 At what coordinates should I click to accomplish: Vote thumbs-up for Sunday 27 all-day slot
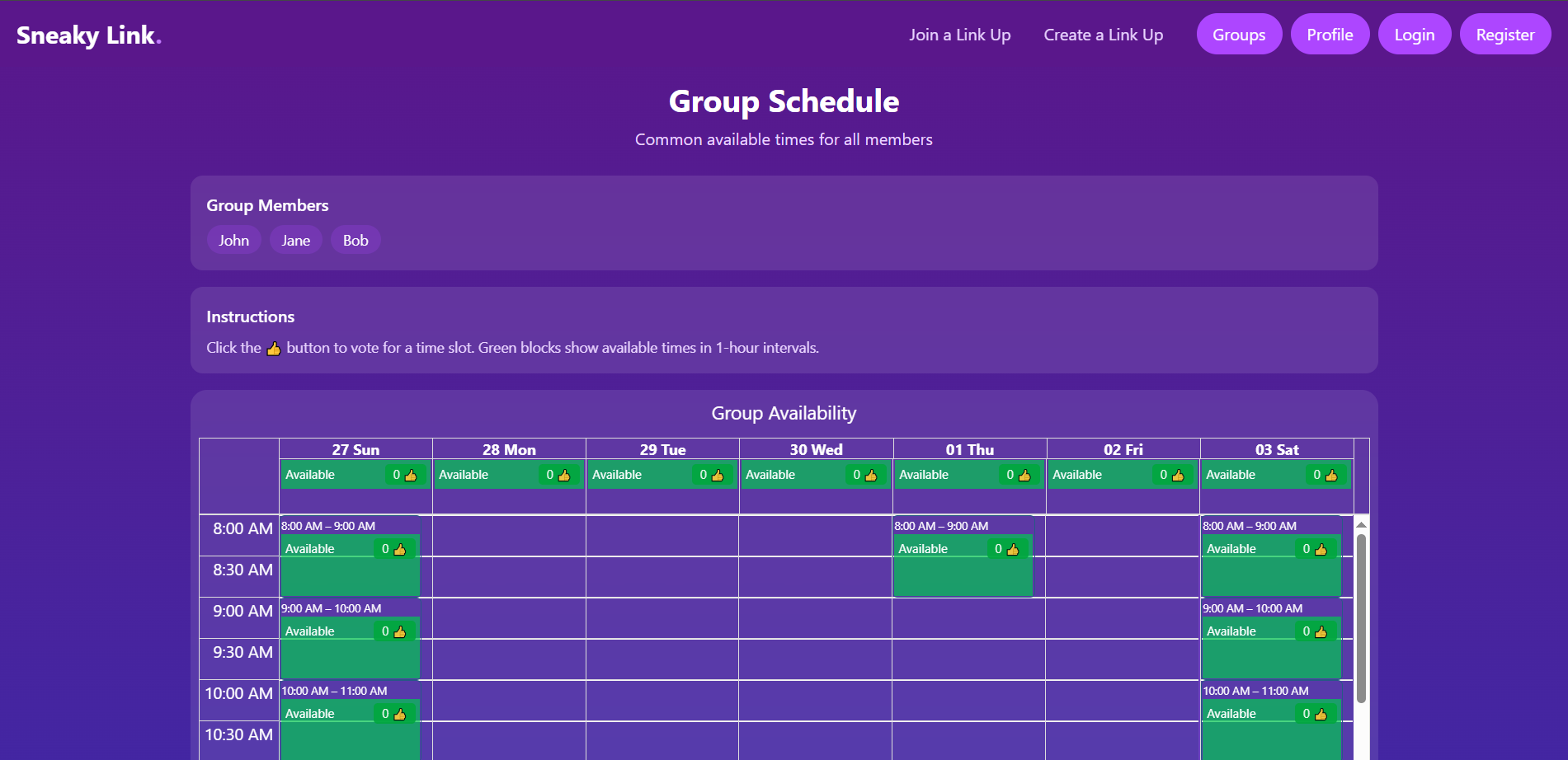pos(404,475)
